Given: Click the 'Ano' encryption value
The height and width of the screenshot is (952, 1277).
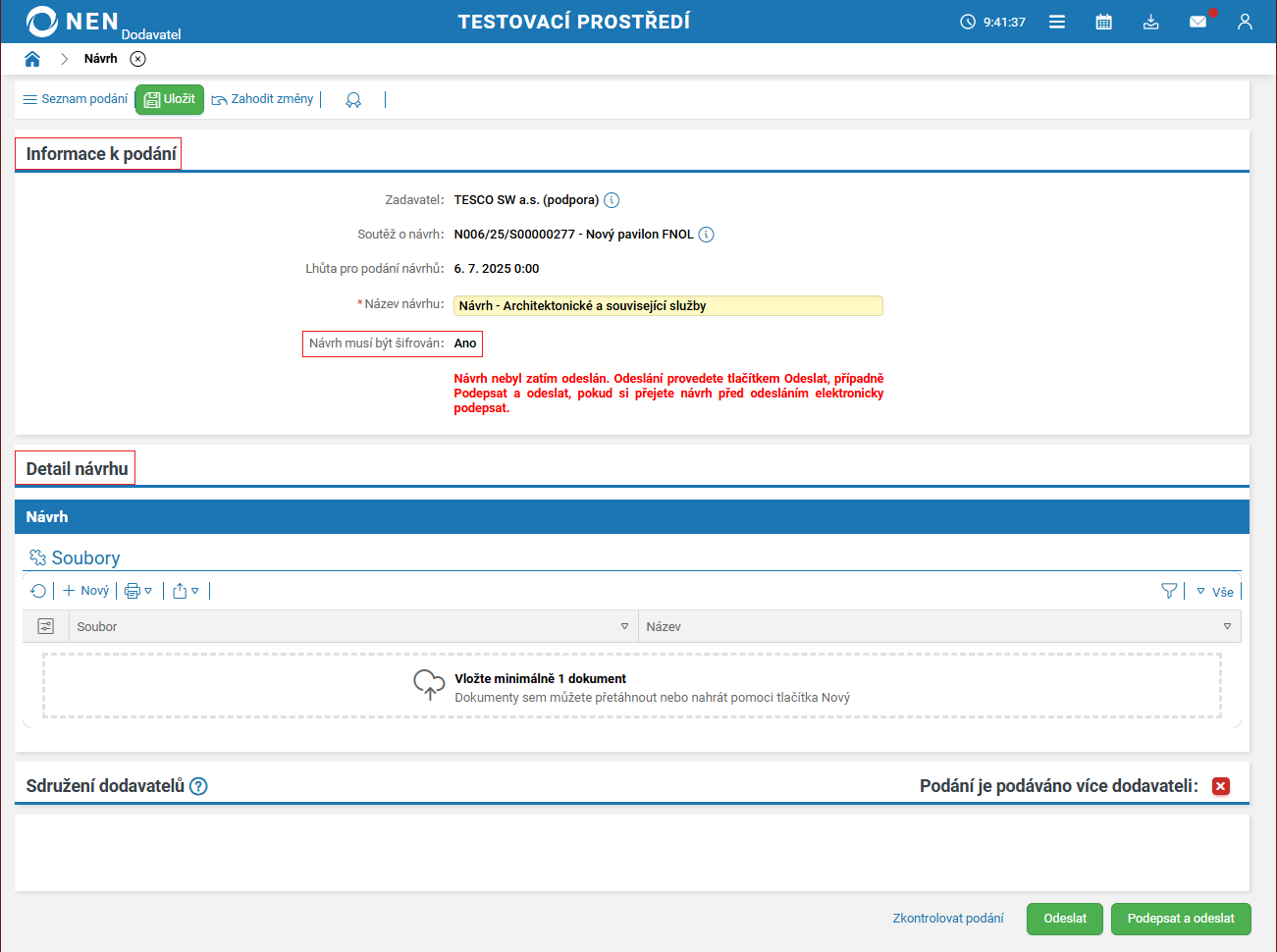Looking at the screenshot, I should [465, 344].
